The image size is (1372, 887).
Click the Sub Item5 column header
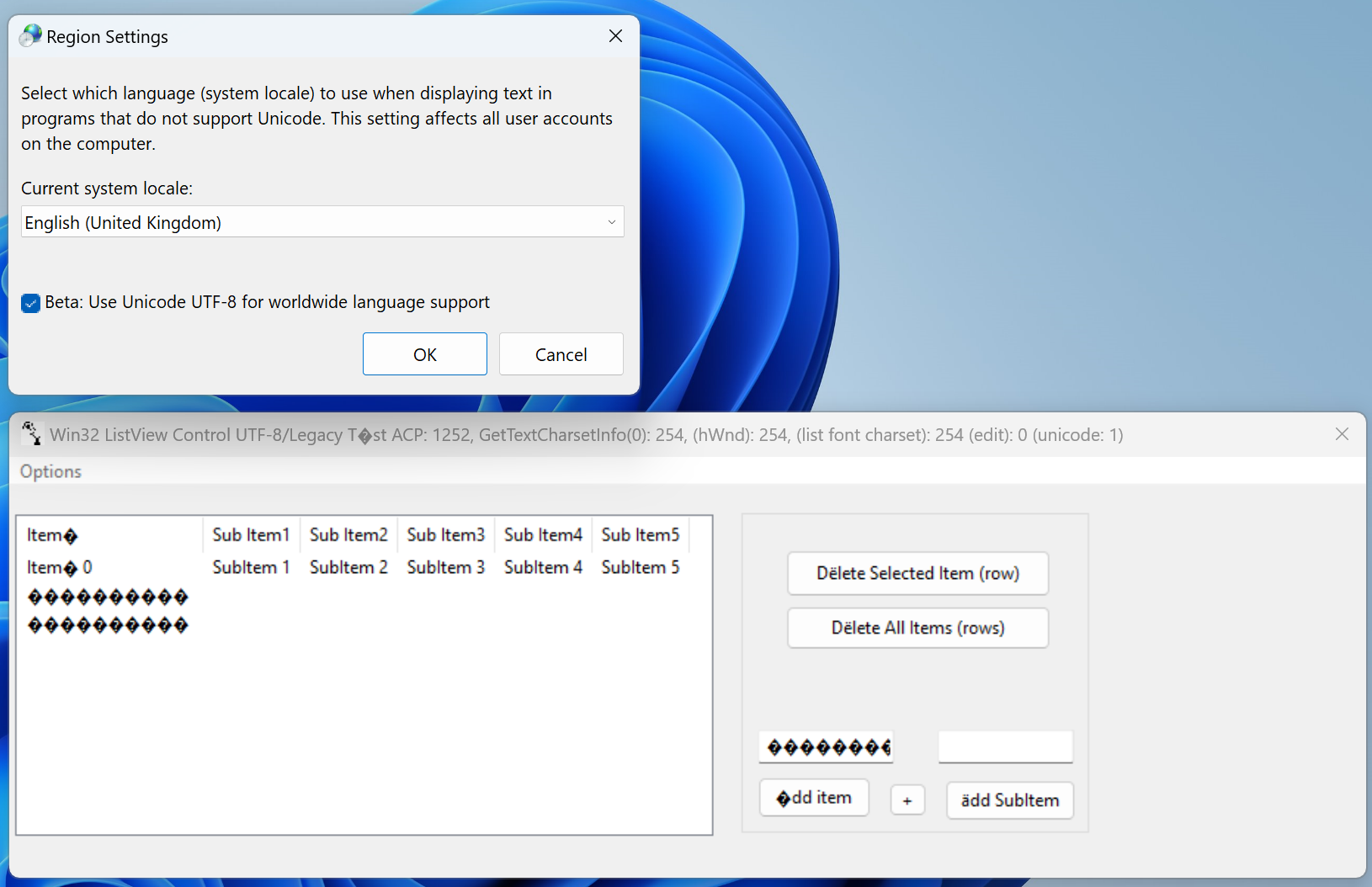coord(641,534)
